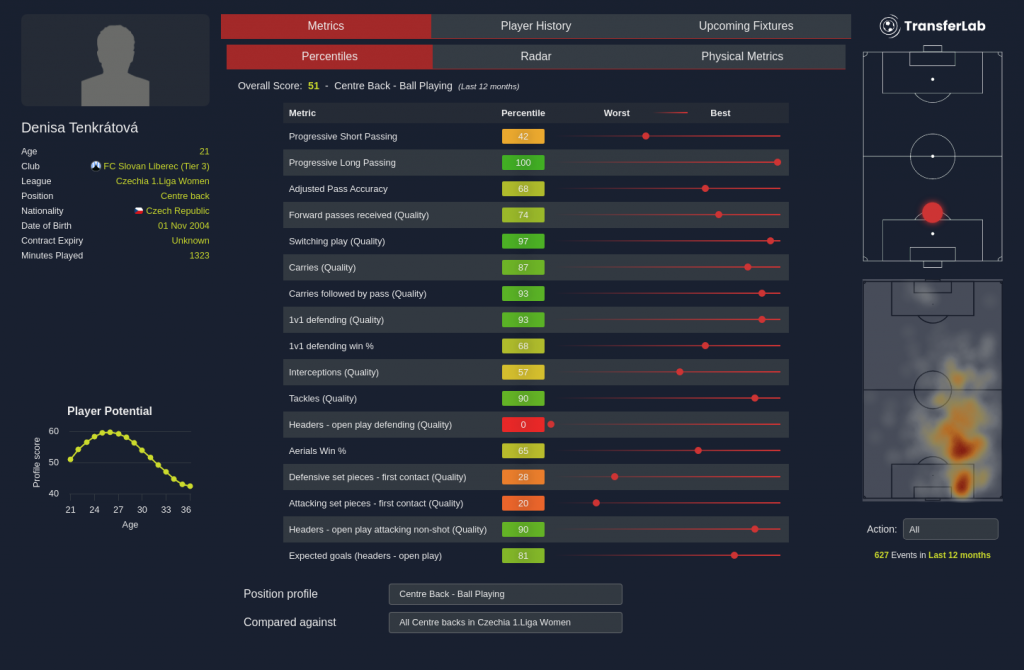Viewport: 1024px width, 670px height.
Task: Expand the Compared against dropdown
Action: 505,622
